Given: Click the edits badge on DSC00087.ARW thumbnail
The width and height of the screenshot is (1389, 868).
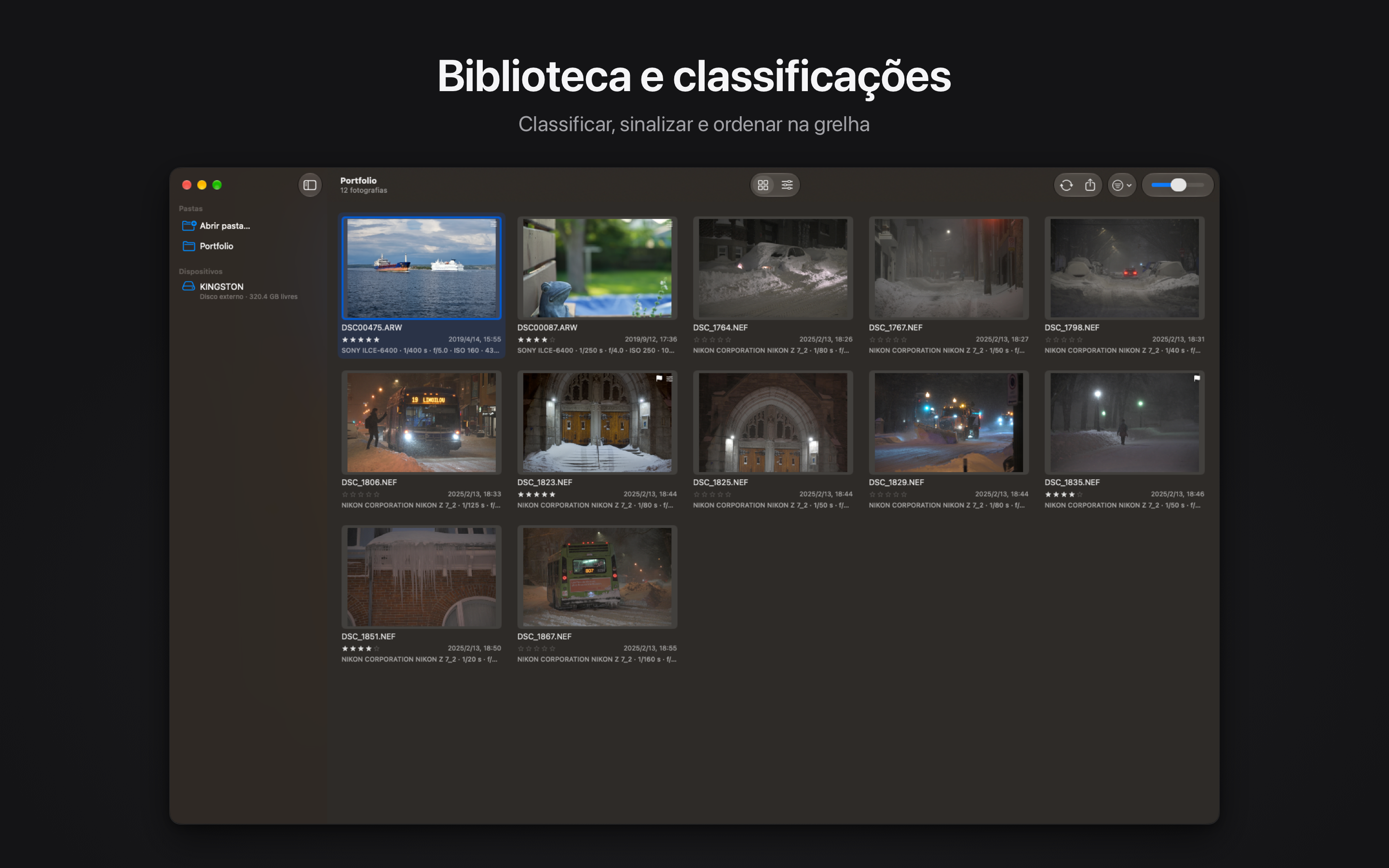Looking at the screenshot, I should [669, 224].
